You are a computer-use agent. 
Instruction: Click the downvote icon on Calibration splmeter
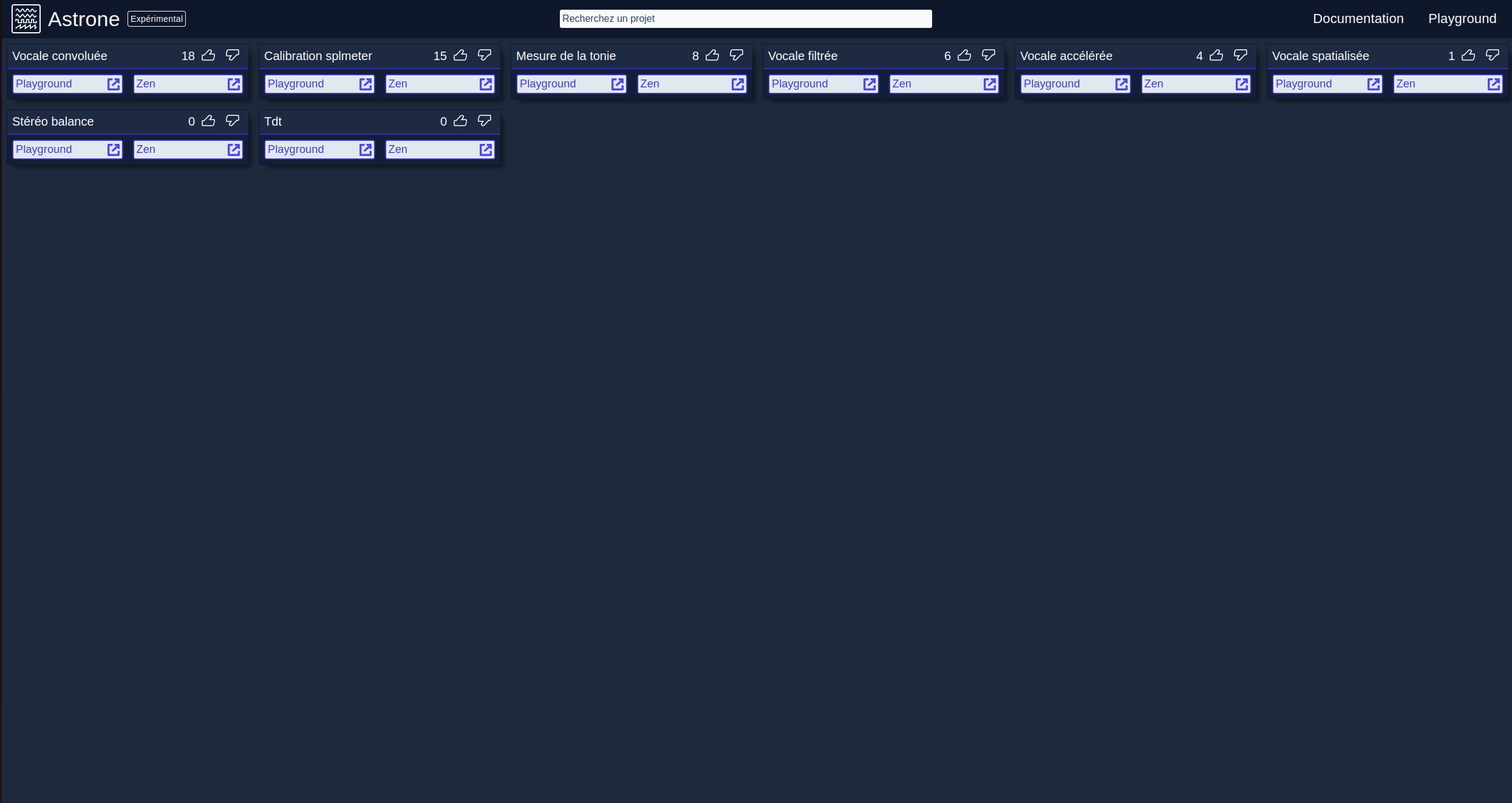point(485,55)
